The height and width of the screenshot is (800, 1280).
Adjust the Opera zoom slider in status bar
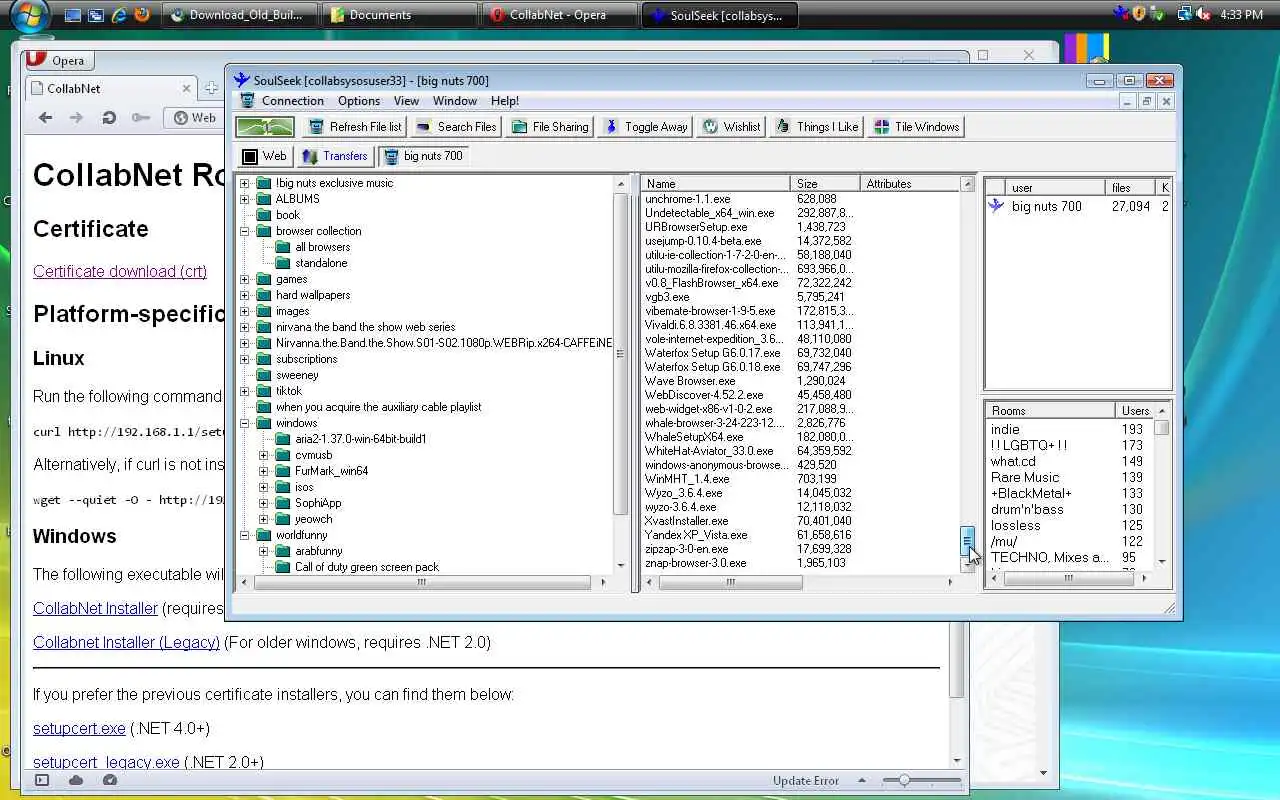tap(904, 780)
